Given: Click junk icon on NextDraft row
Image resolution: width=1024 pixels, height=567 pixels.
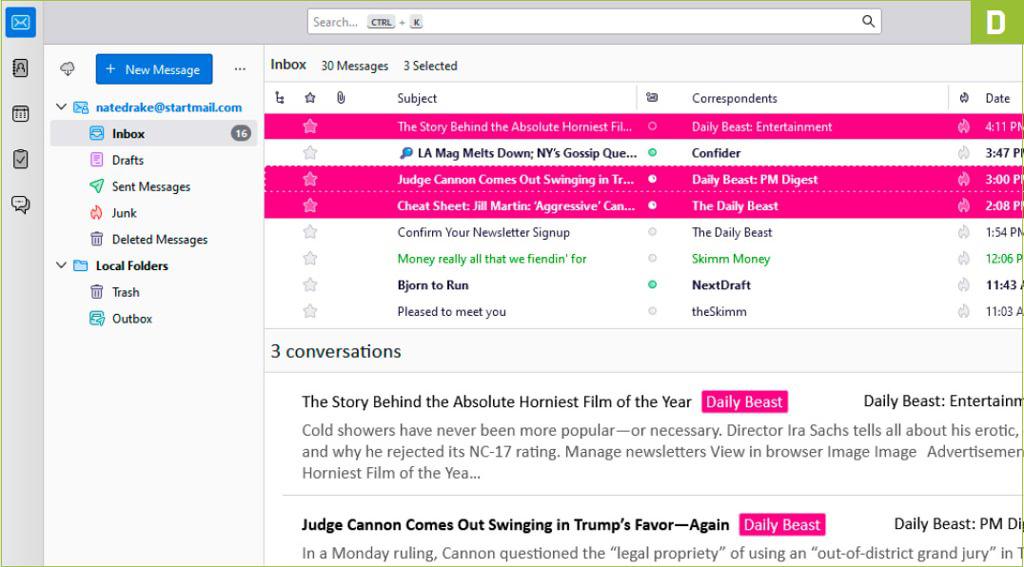Looking at the screenshot, I should tap(964, 285).
